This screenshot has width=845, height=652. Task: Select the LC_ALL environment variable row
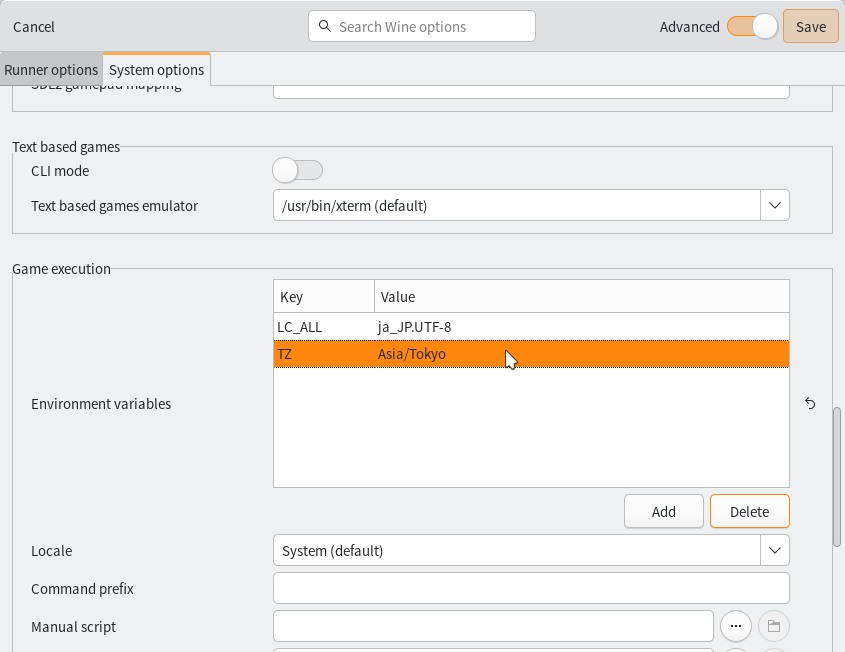[530, 327]
